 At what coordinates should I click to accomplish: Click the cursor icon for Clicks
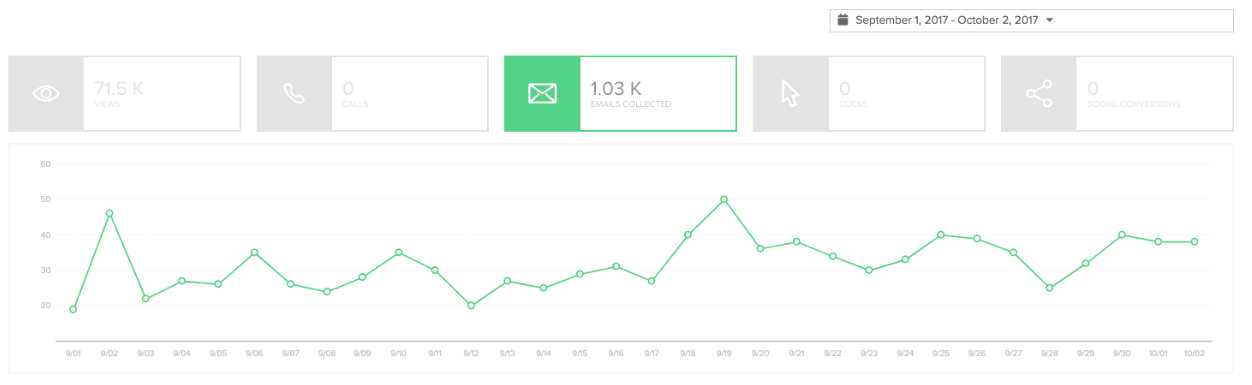(x=790, y=94)
